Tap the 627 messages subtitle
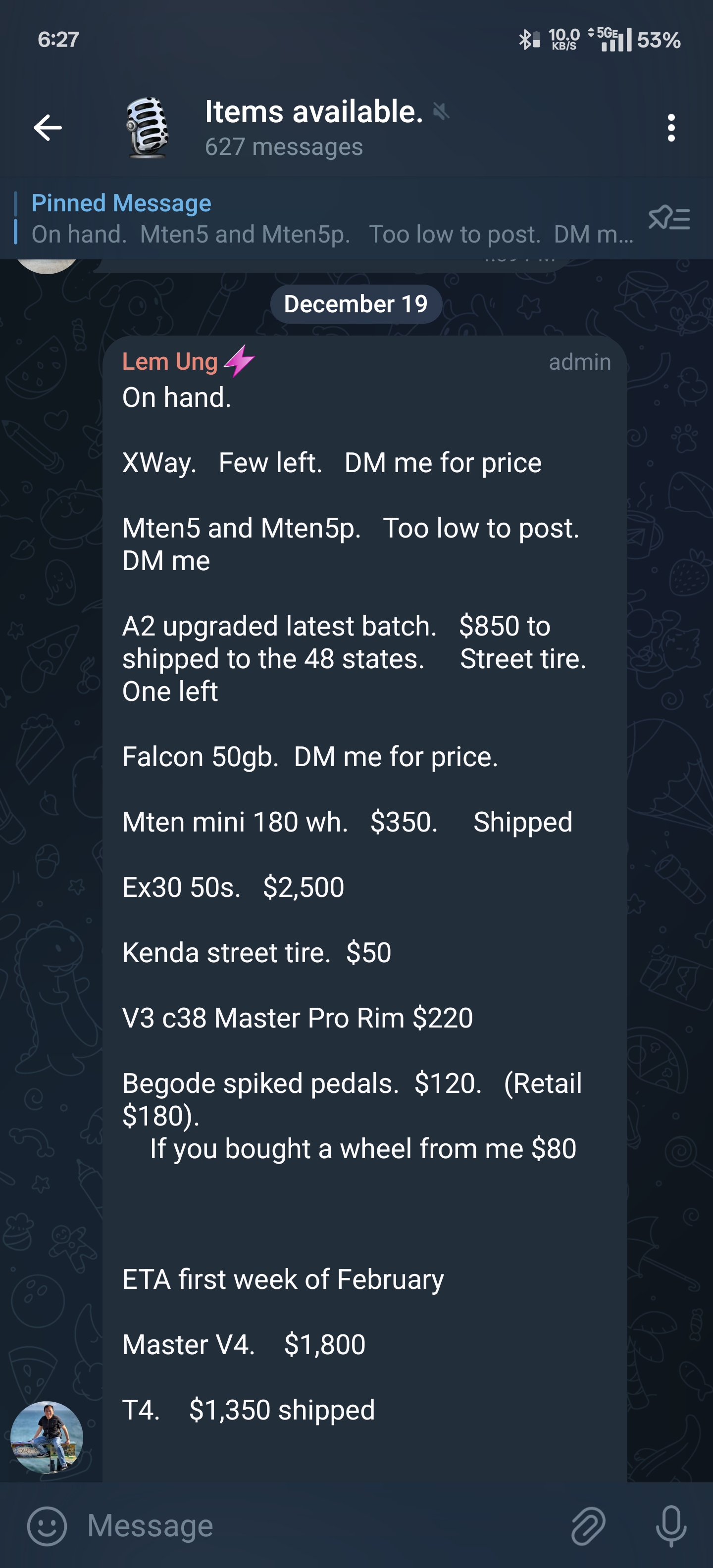Image resolution: width=713 pixels, height=1568 pixels. point(284,147)
